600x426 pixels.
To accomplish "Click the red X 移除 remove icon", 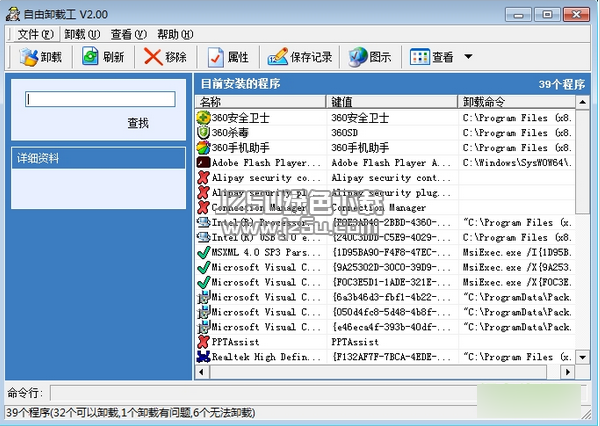I will tap(153, 57).
